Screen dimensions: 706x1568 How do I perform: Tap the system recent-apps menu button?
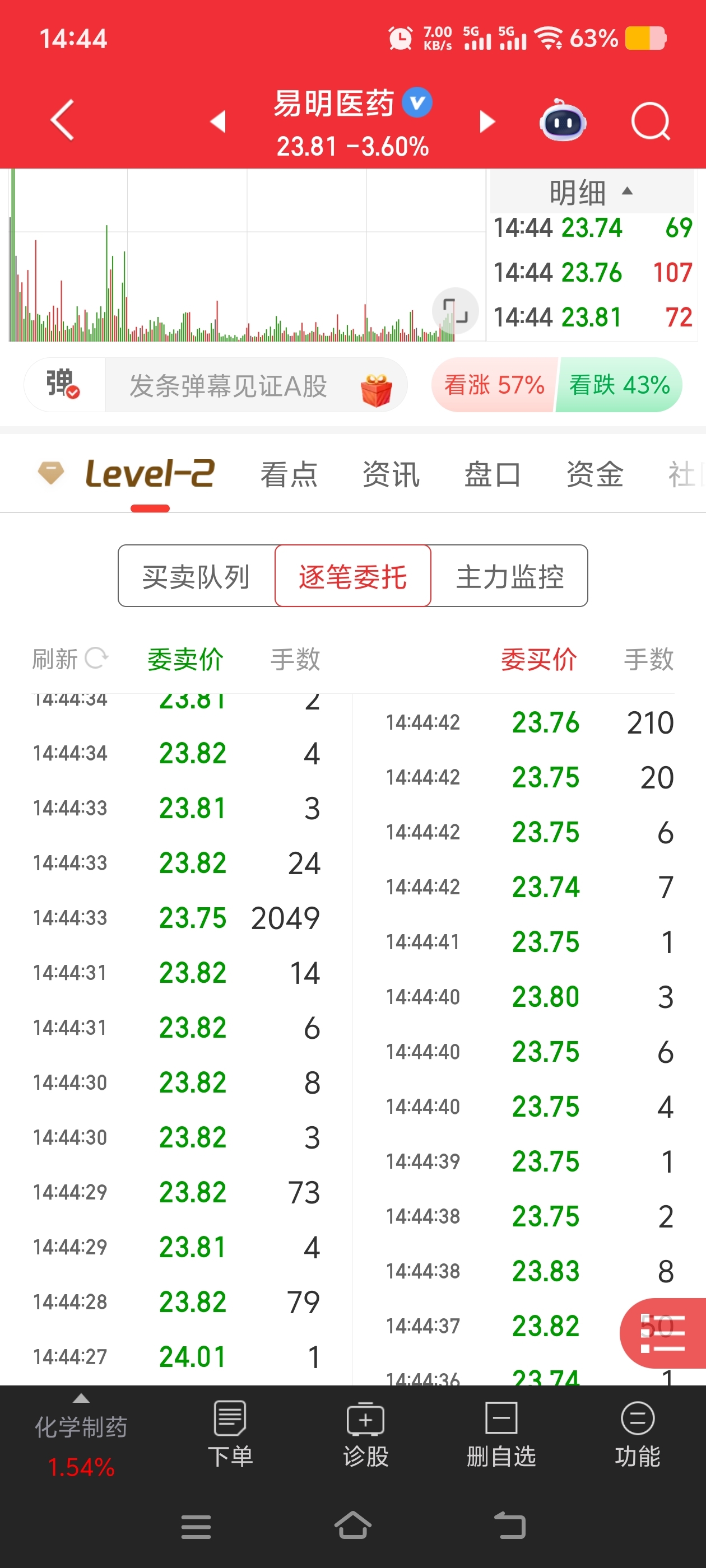point(196,1526)
